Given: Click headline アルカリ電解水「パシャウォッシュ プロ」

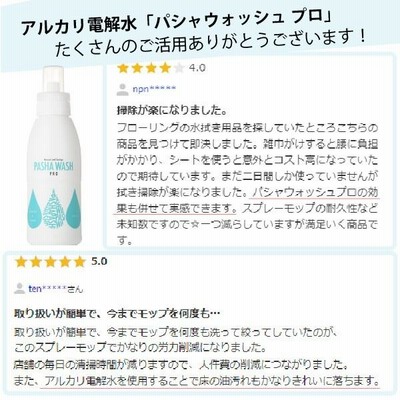Looking at the screenshot, I should point(175,24).
